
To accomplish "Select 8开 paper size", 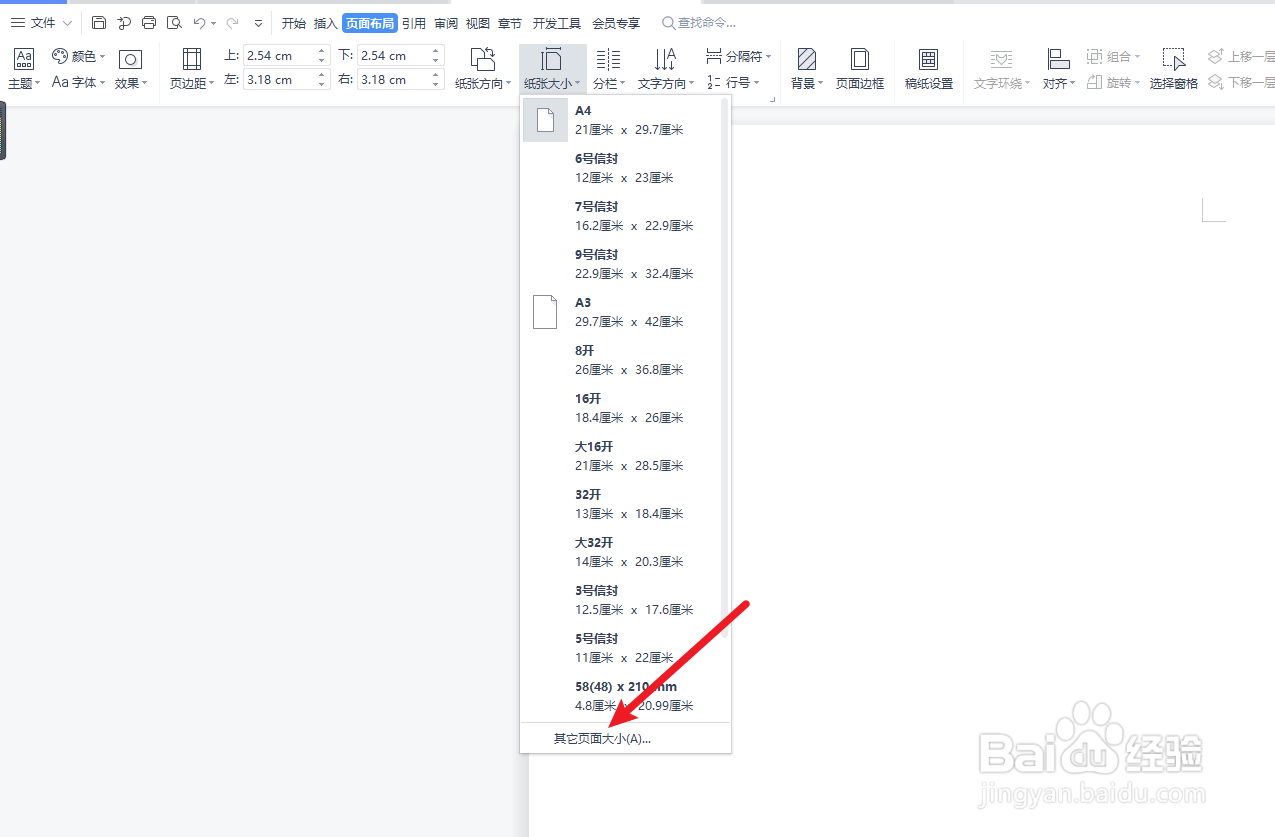I will [621, 360].
